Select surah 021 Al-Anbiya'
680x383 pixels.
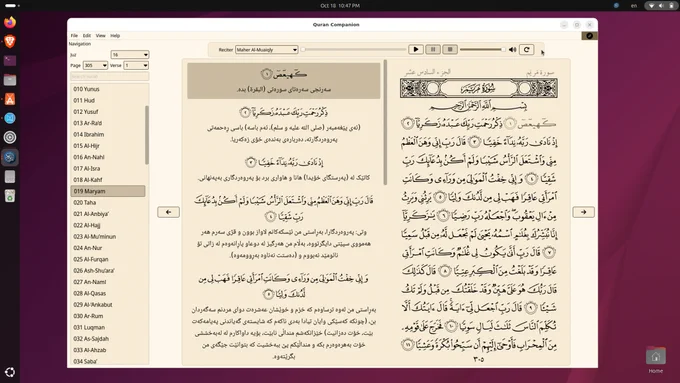point(108,214)
